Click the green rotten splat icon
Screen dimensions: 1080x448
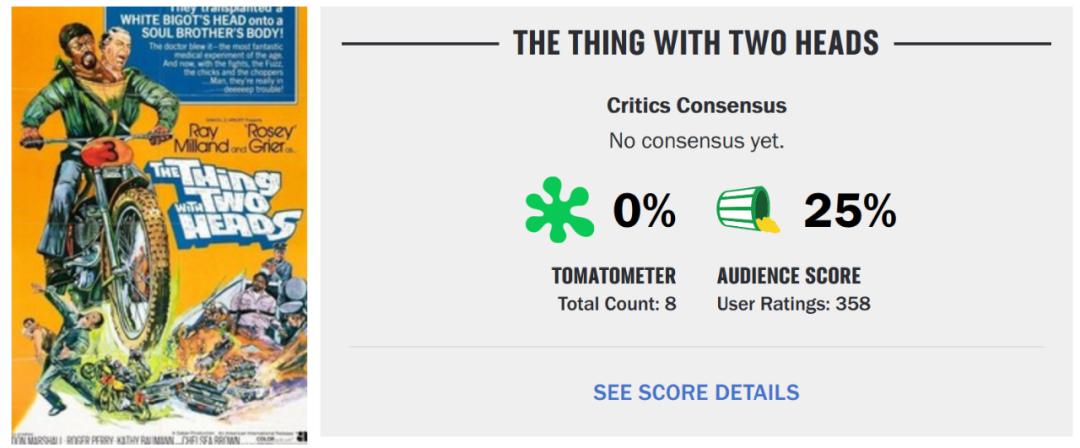tap(559, 210)
